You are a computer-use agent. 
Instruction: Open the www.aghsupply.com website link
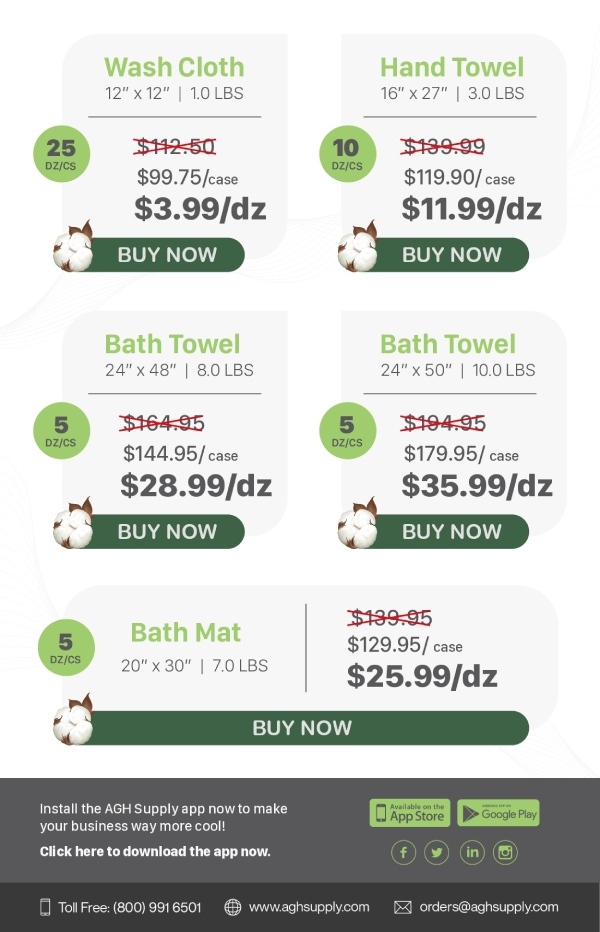309,907
